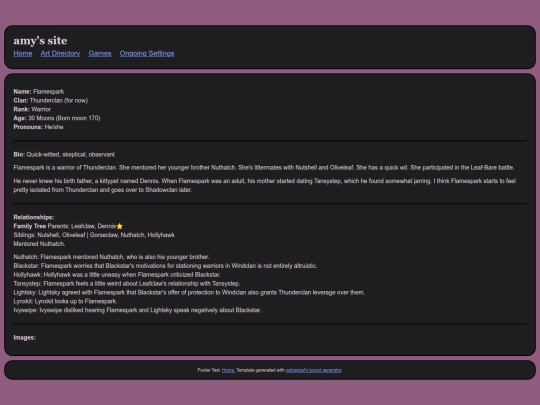Viewport: 540px width, 405px height.
Task: Select the Name: Flamespark line
Action: coord(39,92)
